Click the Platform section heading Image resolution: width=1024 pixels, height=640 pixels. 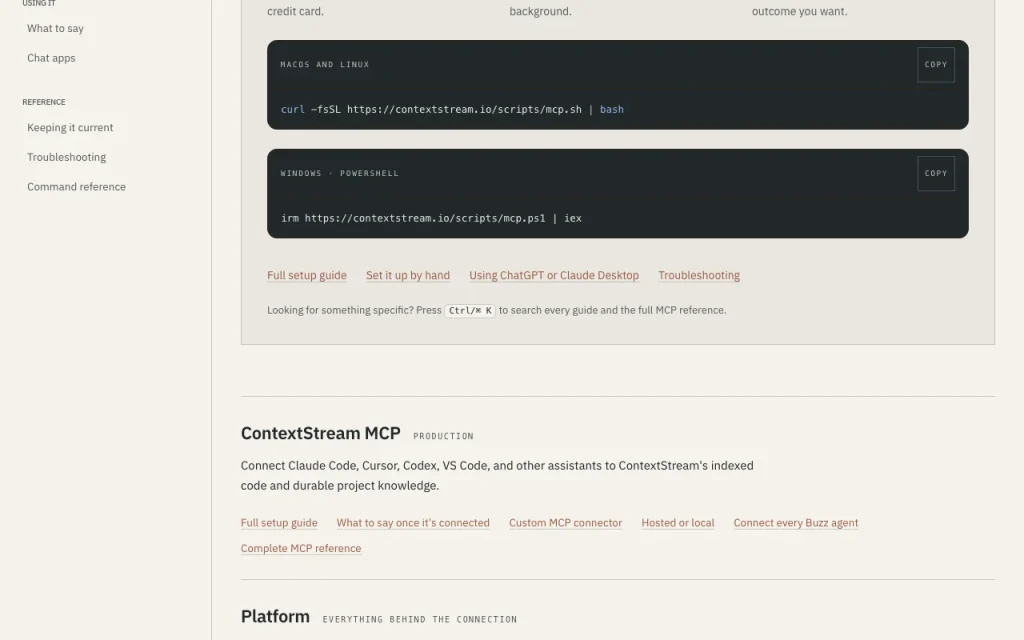276,617
